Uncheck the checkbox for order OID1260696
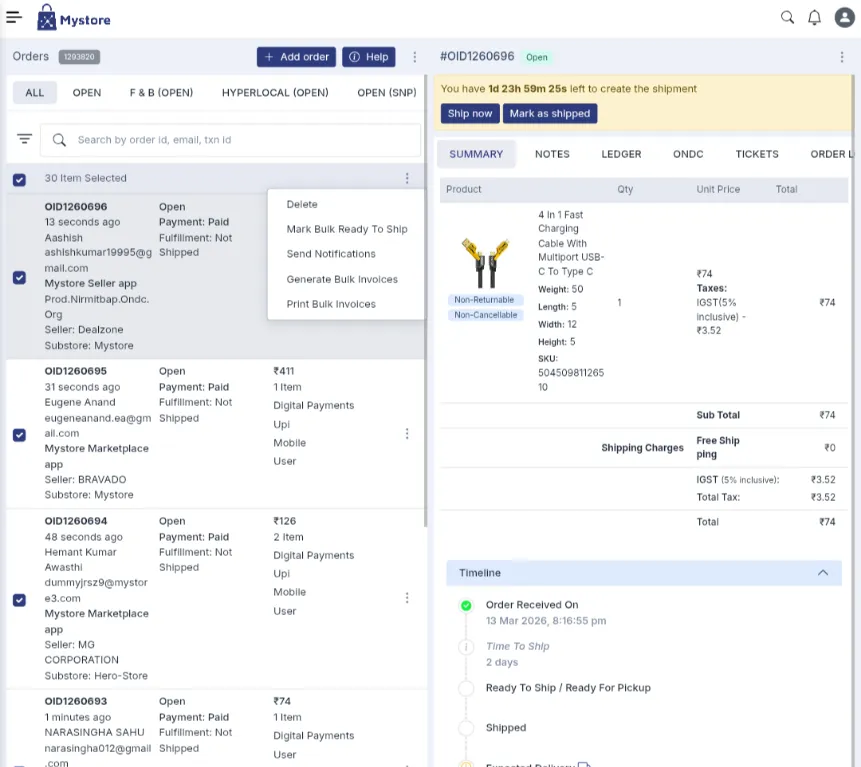 (19, 277)
